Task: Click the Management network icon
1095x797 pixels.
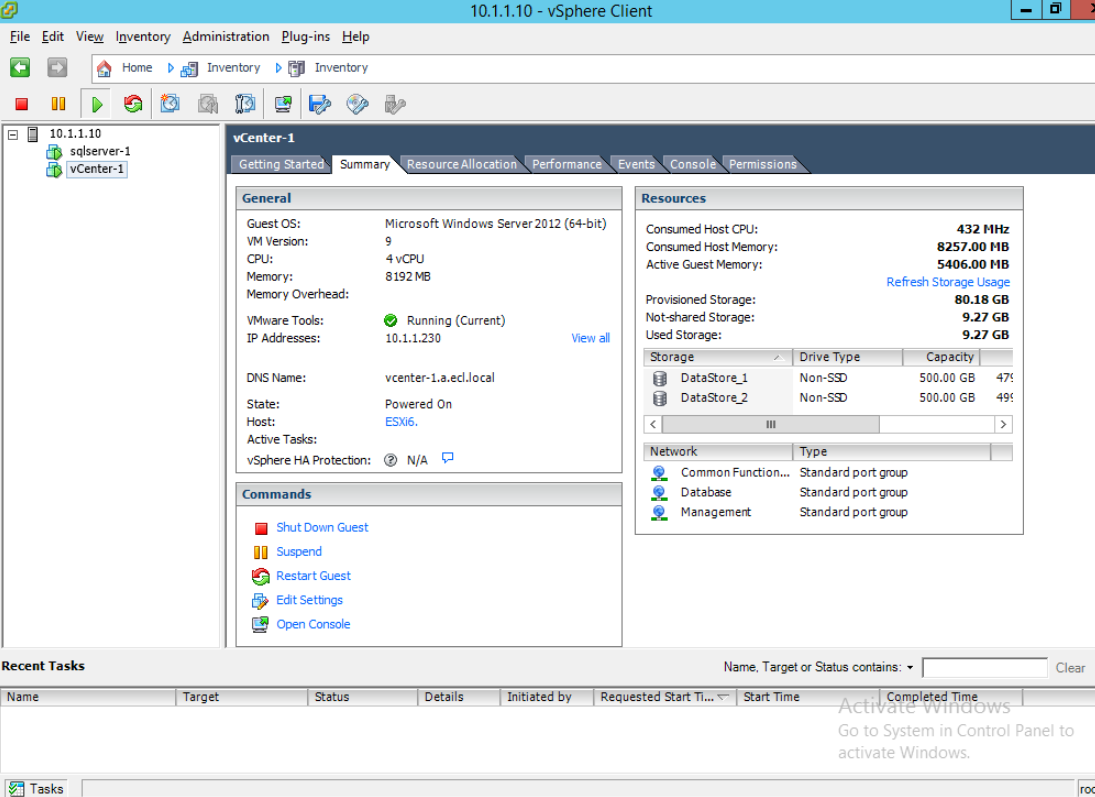Action: coord(659,512)
